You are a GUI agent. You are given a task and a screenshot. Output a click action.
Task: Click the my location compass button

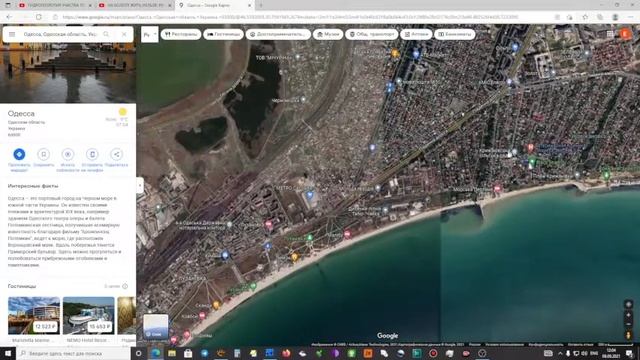629,304
